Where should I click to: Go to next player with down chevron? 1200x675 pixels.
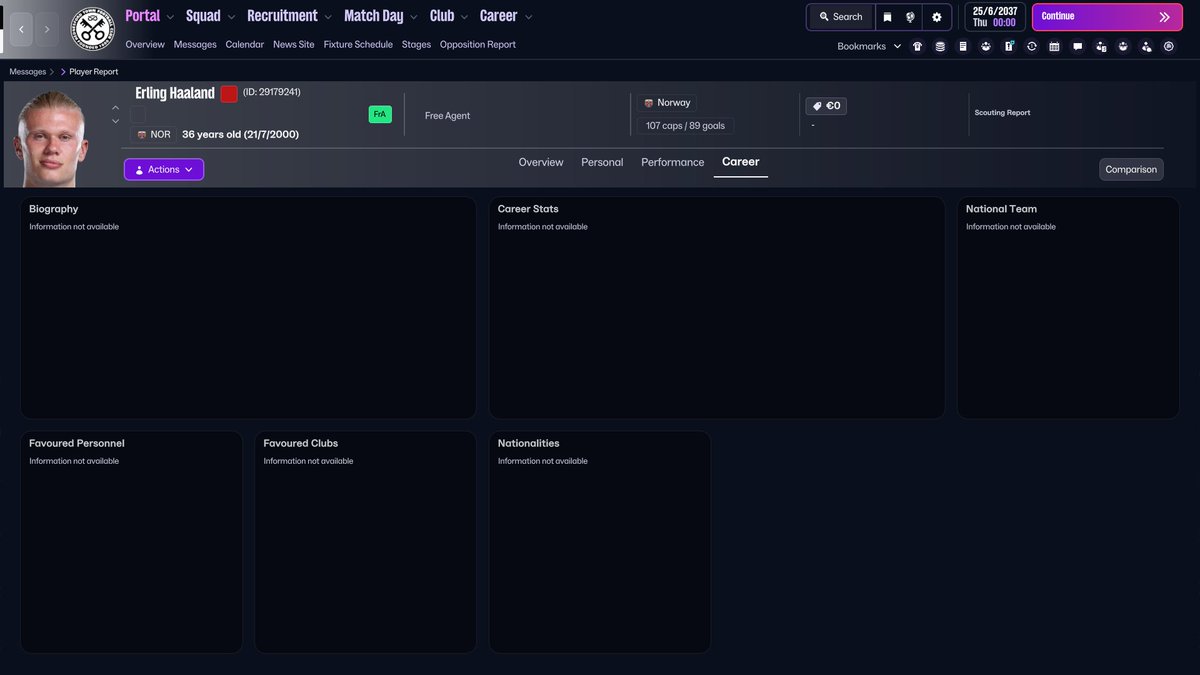pos(115,121)
